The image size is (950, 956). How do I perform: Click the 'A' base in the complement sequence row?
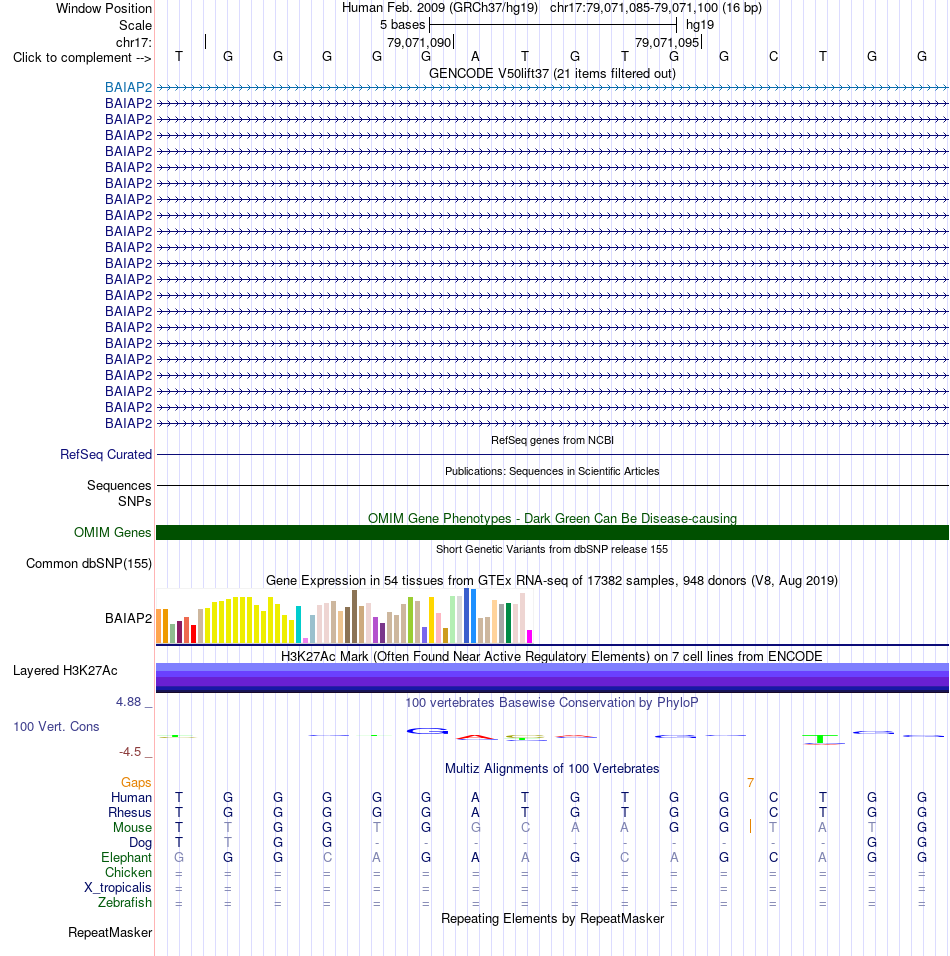pyautogui.click(x=475, y=57)
